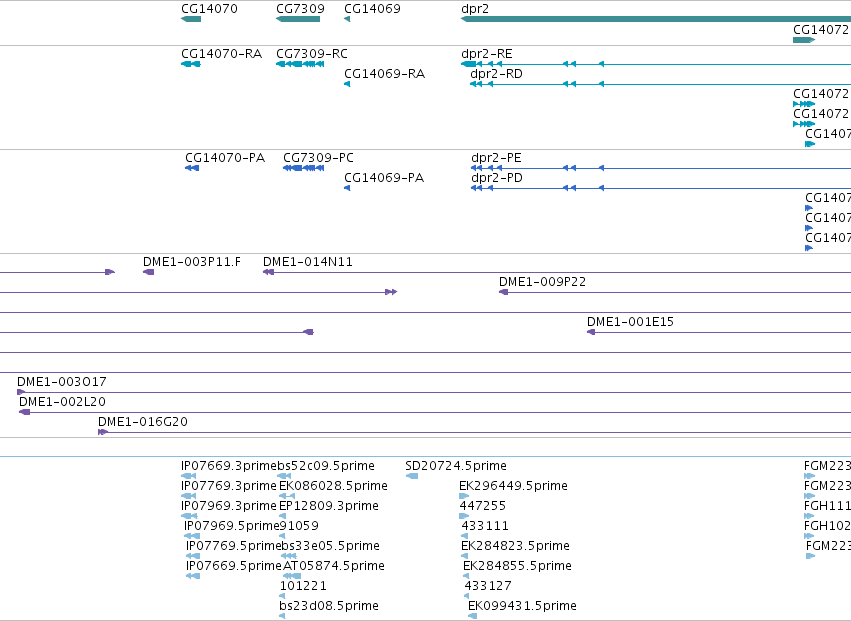Image resolution: width=851 pixels, height=621 pixels.
Task: Click the CG14072 teal gene arrow
Action: [804, 40]
